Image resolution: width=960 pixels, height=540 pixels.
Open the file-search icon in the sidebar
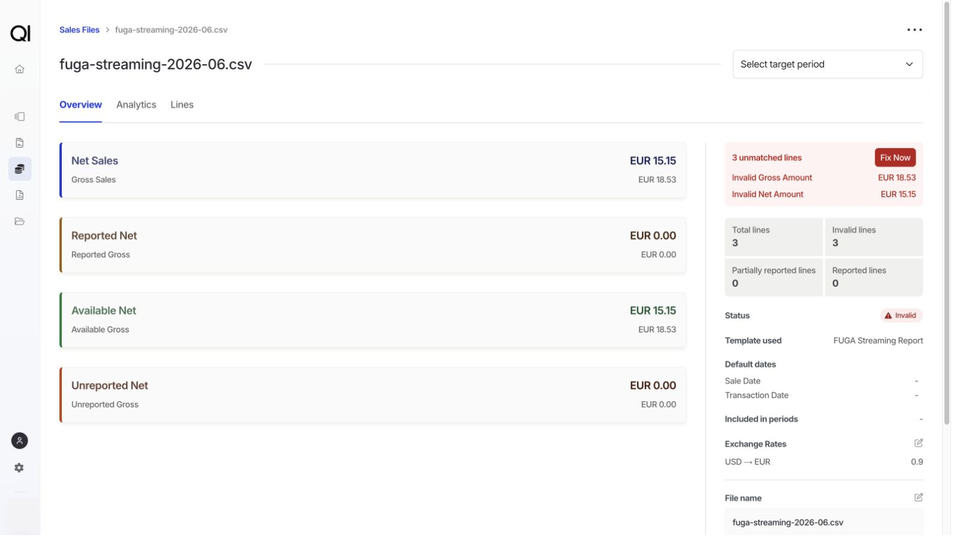(20, 143)
